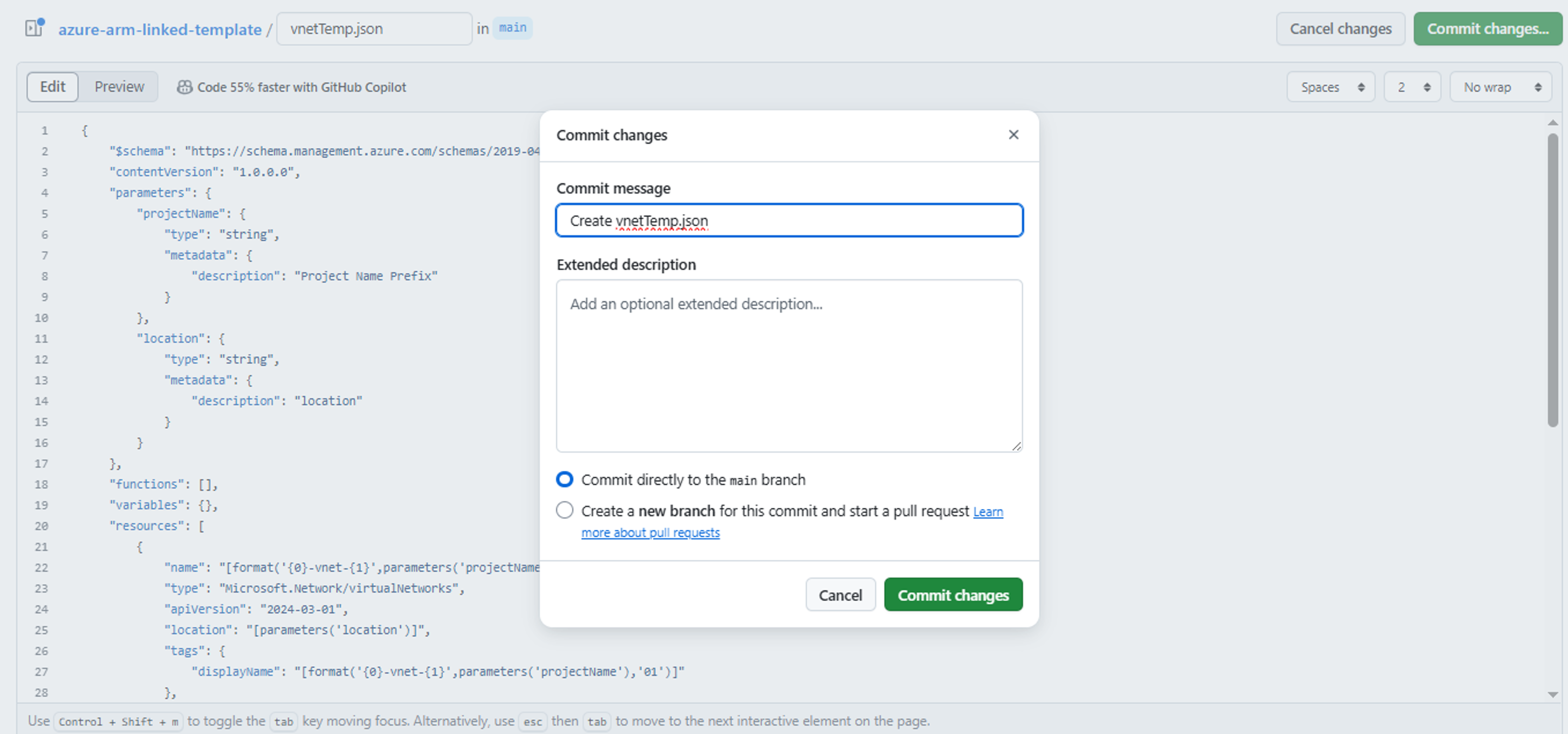Open the Learn more about pull requests link

click(x=651, y=532)
